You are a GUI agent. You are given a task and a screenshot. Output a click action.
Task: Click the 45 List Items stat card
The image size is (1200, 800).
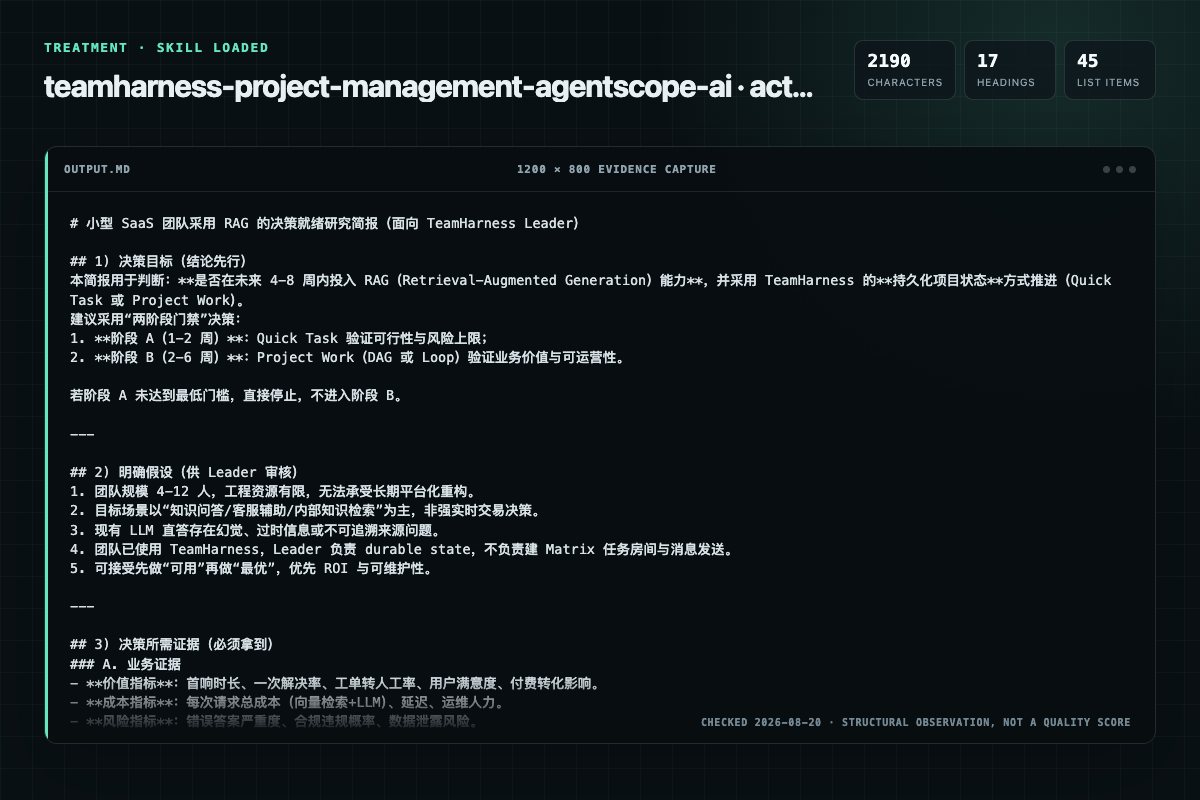pos(1110,70)
